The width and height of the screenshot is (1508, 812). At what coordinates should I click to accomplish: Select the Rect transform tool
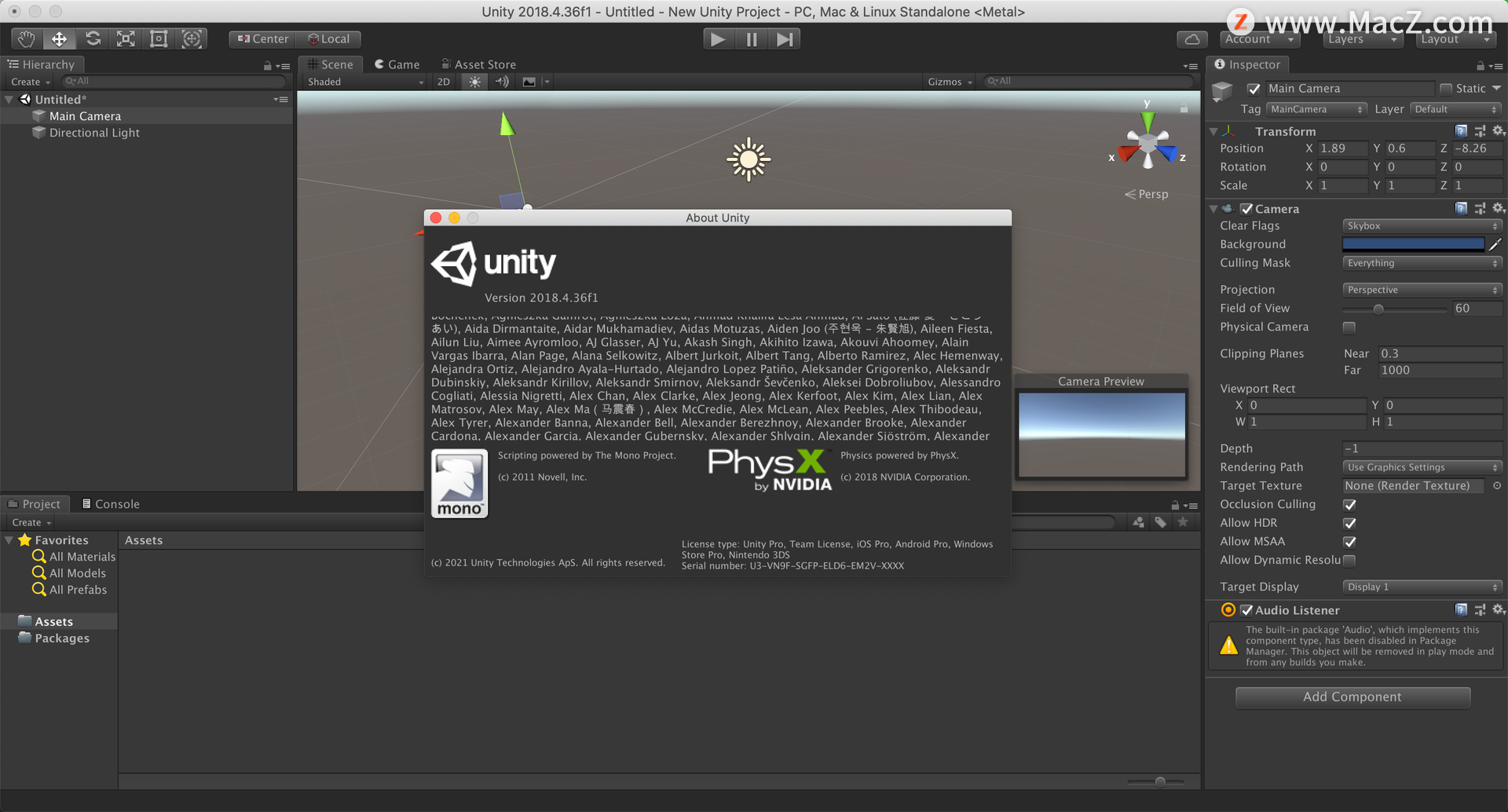point(159,38)
